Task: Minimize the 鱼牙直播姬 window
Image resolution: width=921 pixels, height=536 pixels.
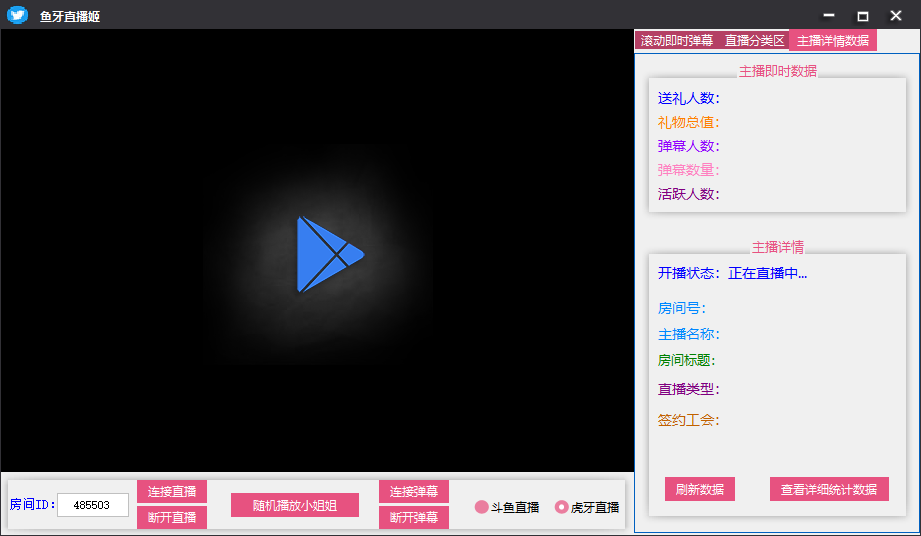Action: point(829,15)
